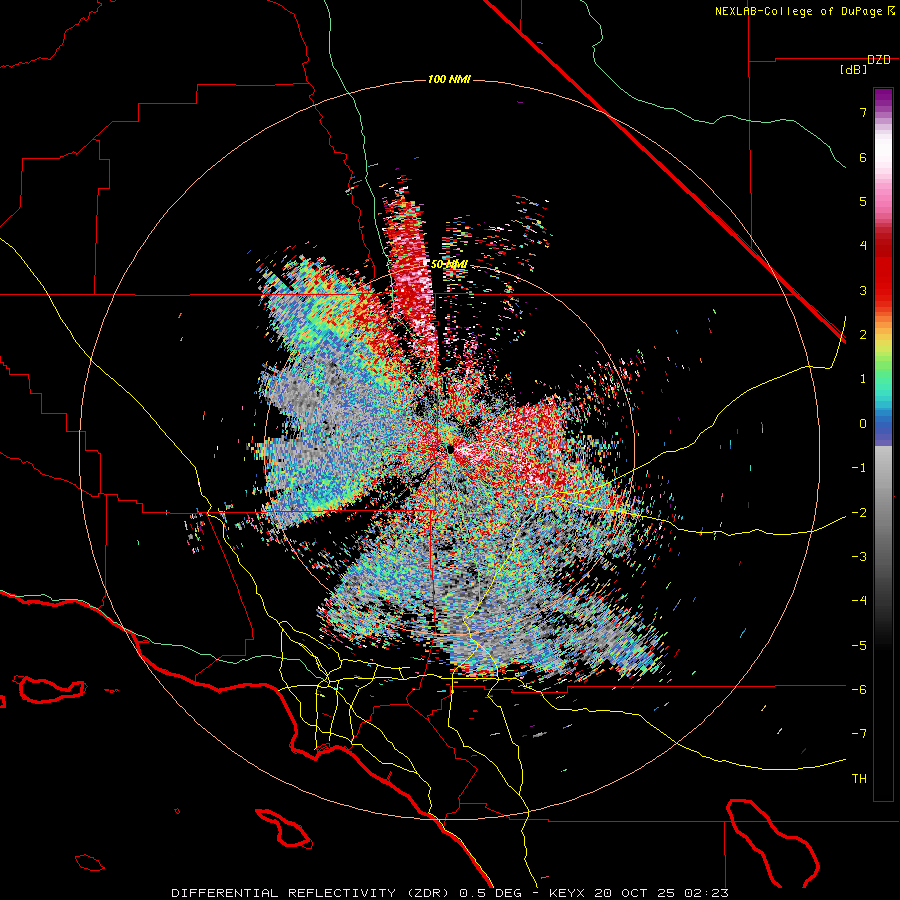Click the [dB] units label
The height and width of the screenshot is (900, 900).
coord(854,69)
